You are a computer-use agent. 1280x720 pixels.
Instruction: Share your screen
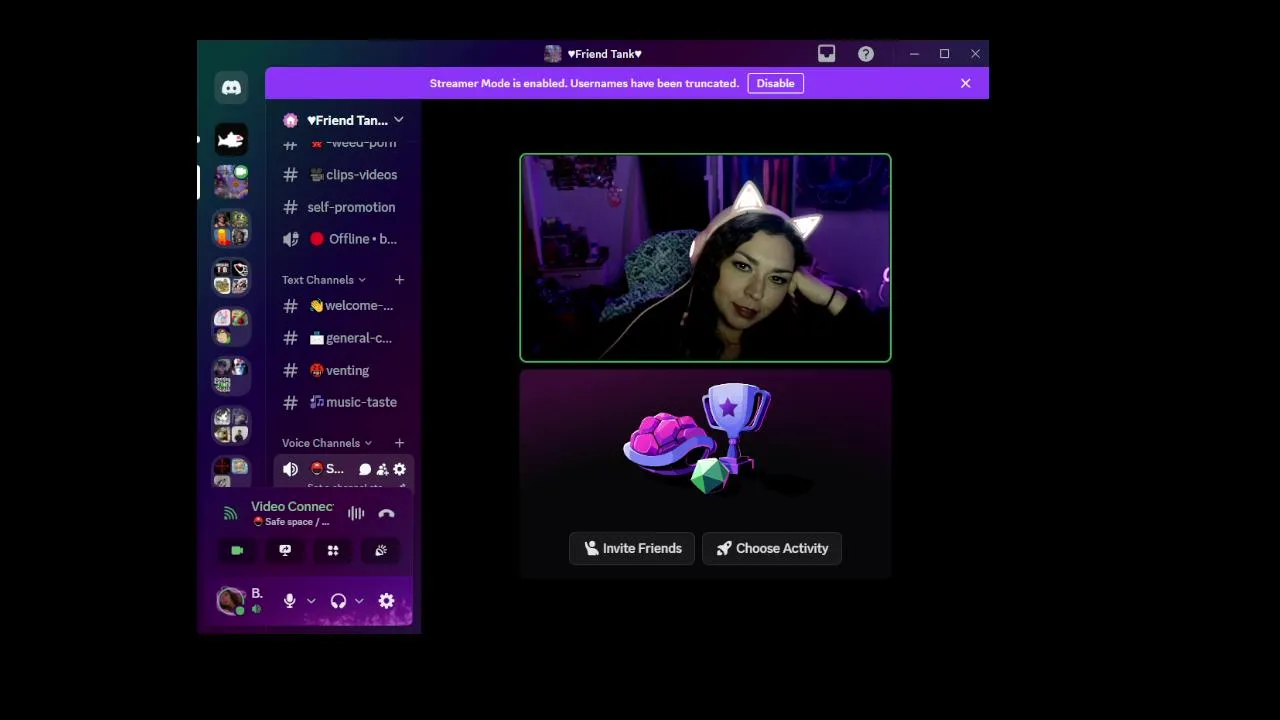pos(285,551)
